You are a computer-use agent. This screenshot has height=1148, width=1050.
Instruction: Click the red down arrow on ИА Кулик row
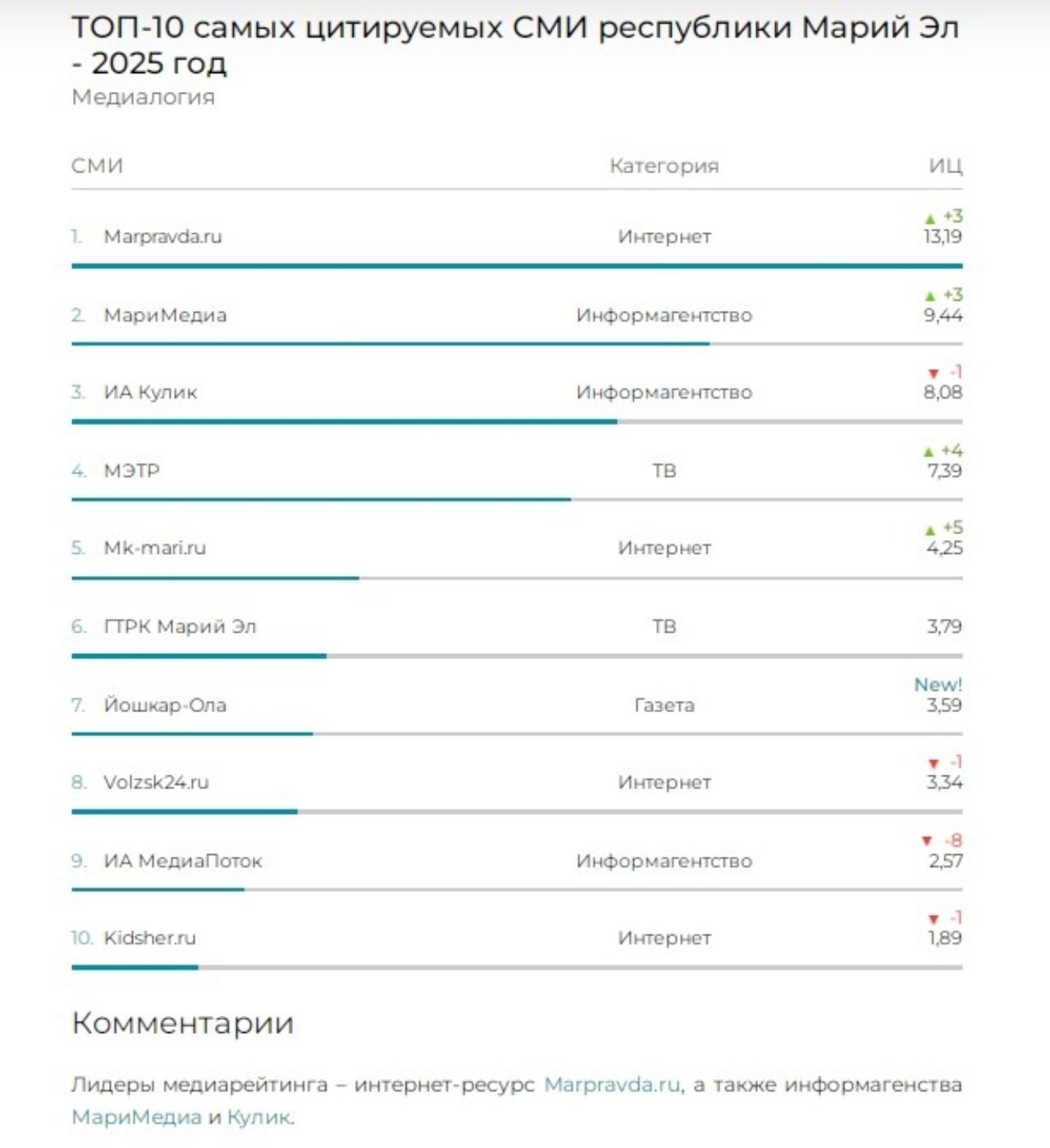(x=933, y=374)
